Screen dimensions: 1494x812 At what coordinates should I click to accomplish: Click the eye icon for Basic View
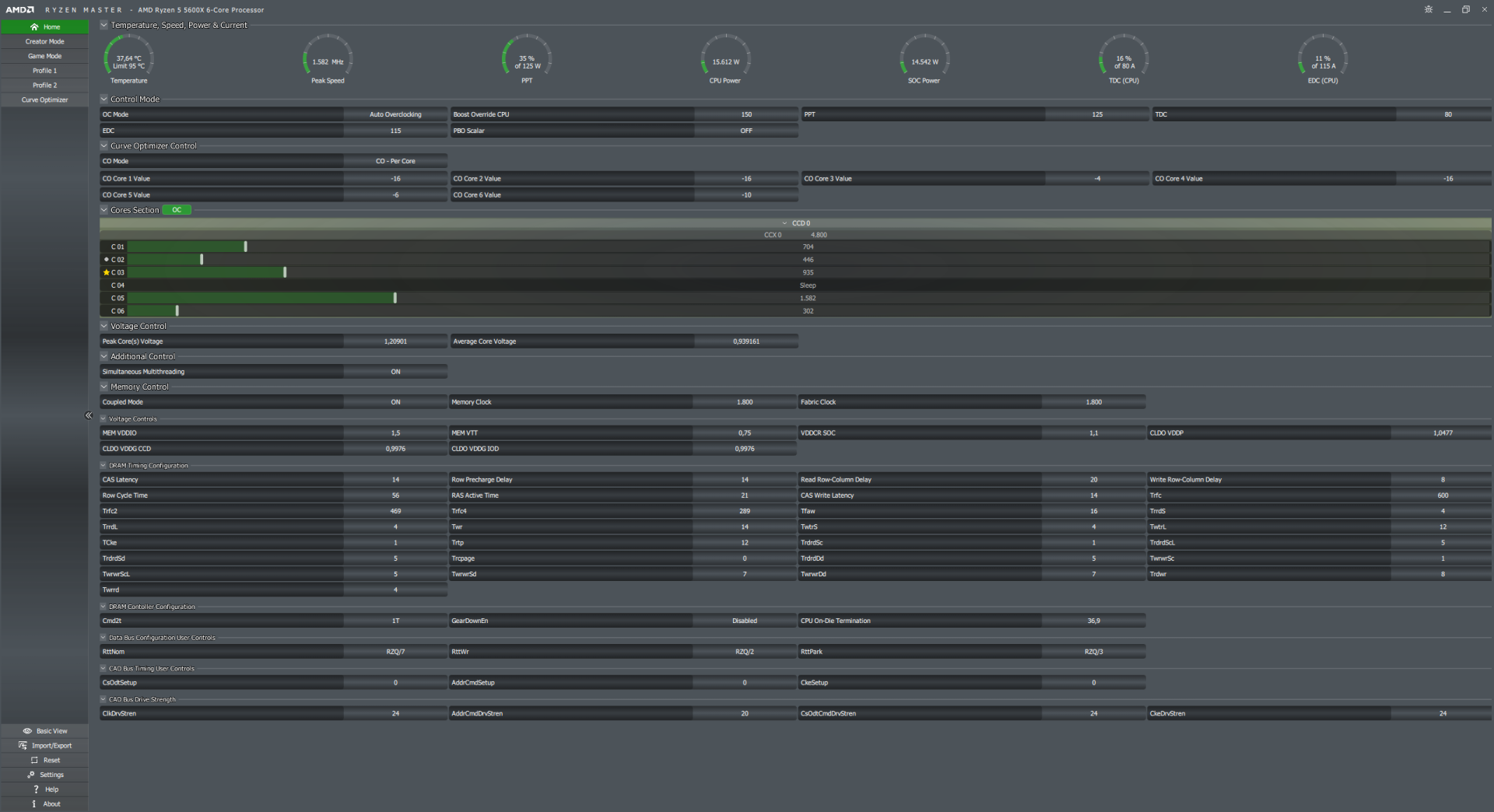point(27,731)
